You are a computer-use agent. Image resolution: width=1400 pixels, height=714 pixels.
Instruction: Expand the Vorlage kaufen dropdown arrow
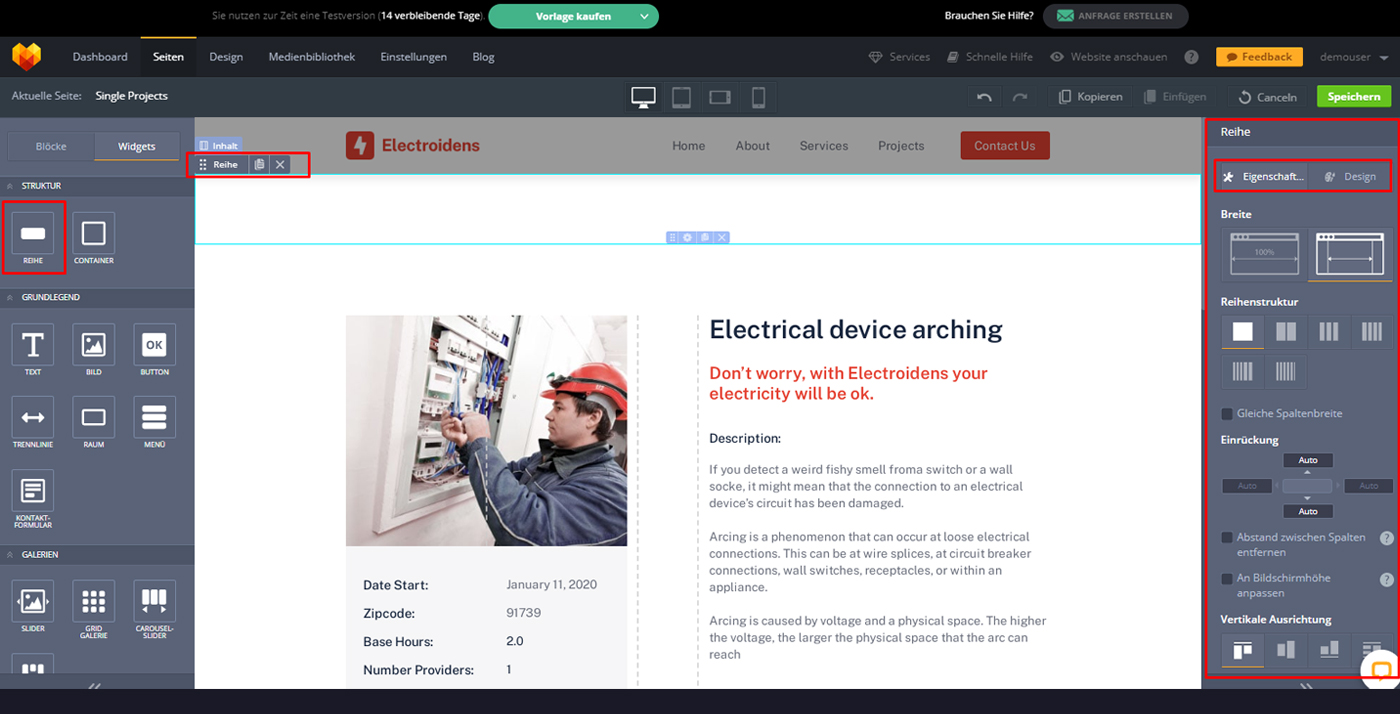point(645,16)
